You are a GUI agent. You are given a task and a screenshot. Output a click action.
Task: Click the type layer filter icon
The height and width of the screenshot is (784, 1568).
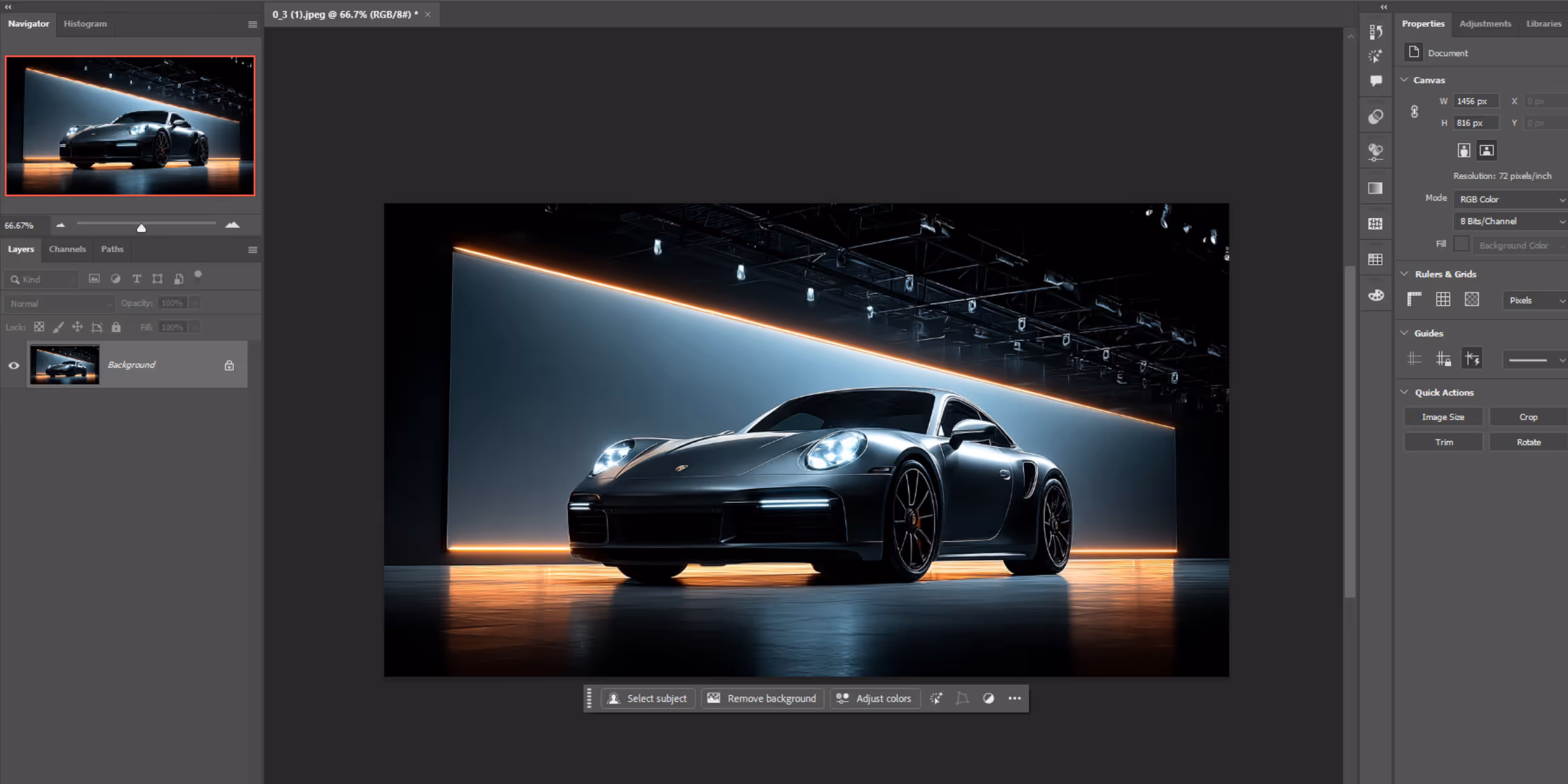pos(137,279)
